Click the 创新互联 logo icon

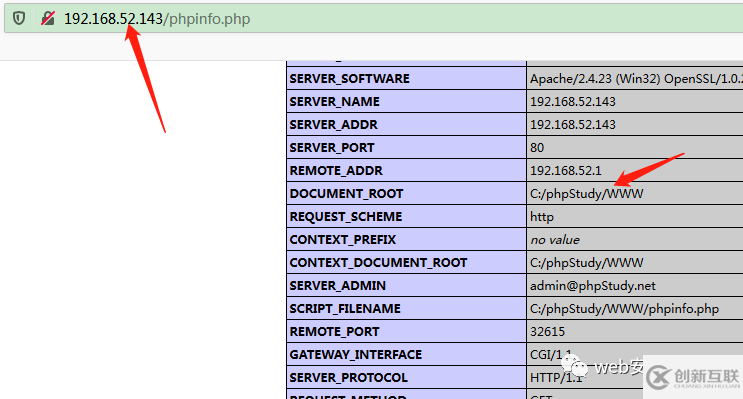658,377
